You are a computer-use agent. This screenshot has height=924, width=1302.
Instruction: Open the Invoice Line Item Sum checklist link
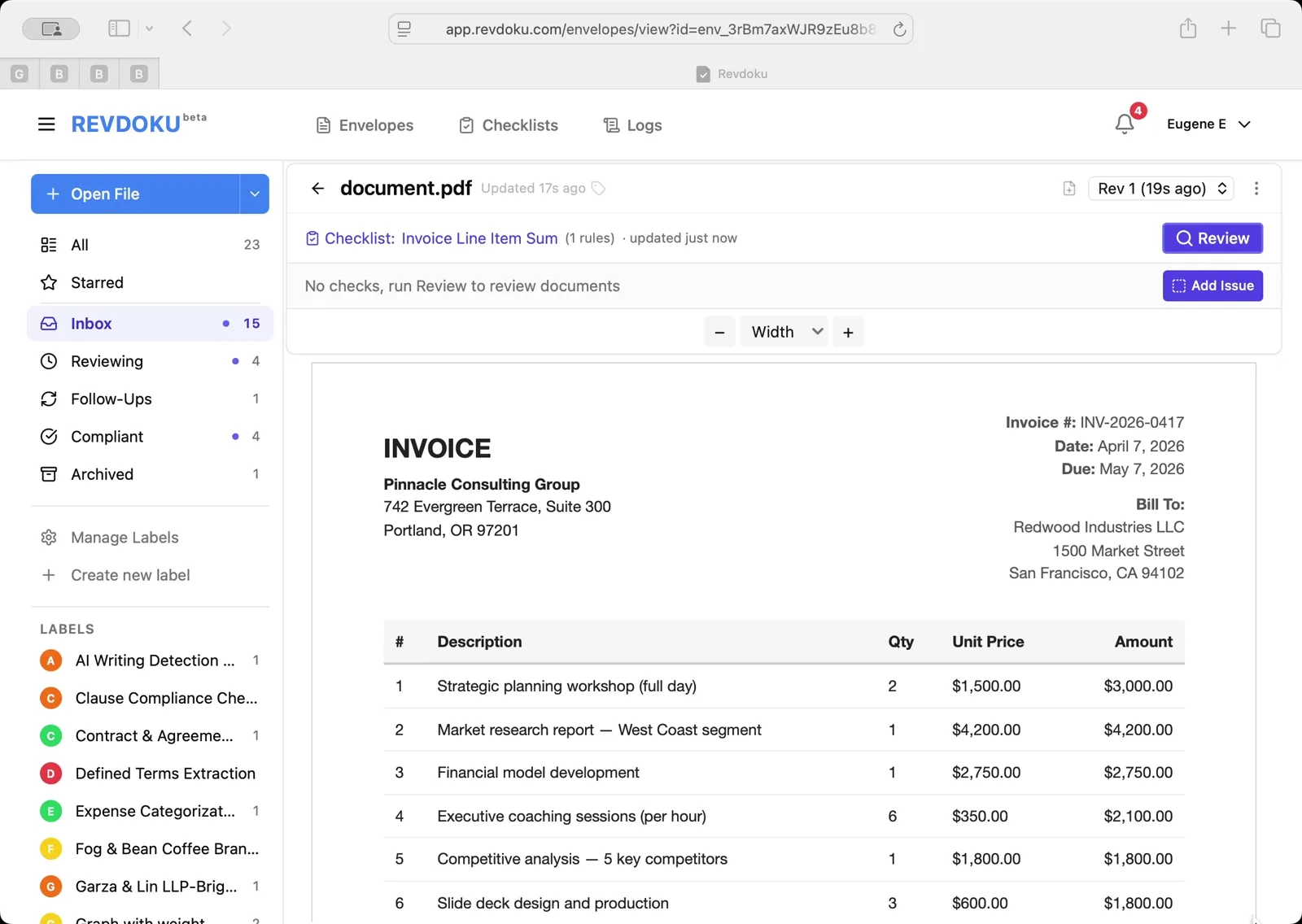[478, 238]
